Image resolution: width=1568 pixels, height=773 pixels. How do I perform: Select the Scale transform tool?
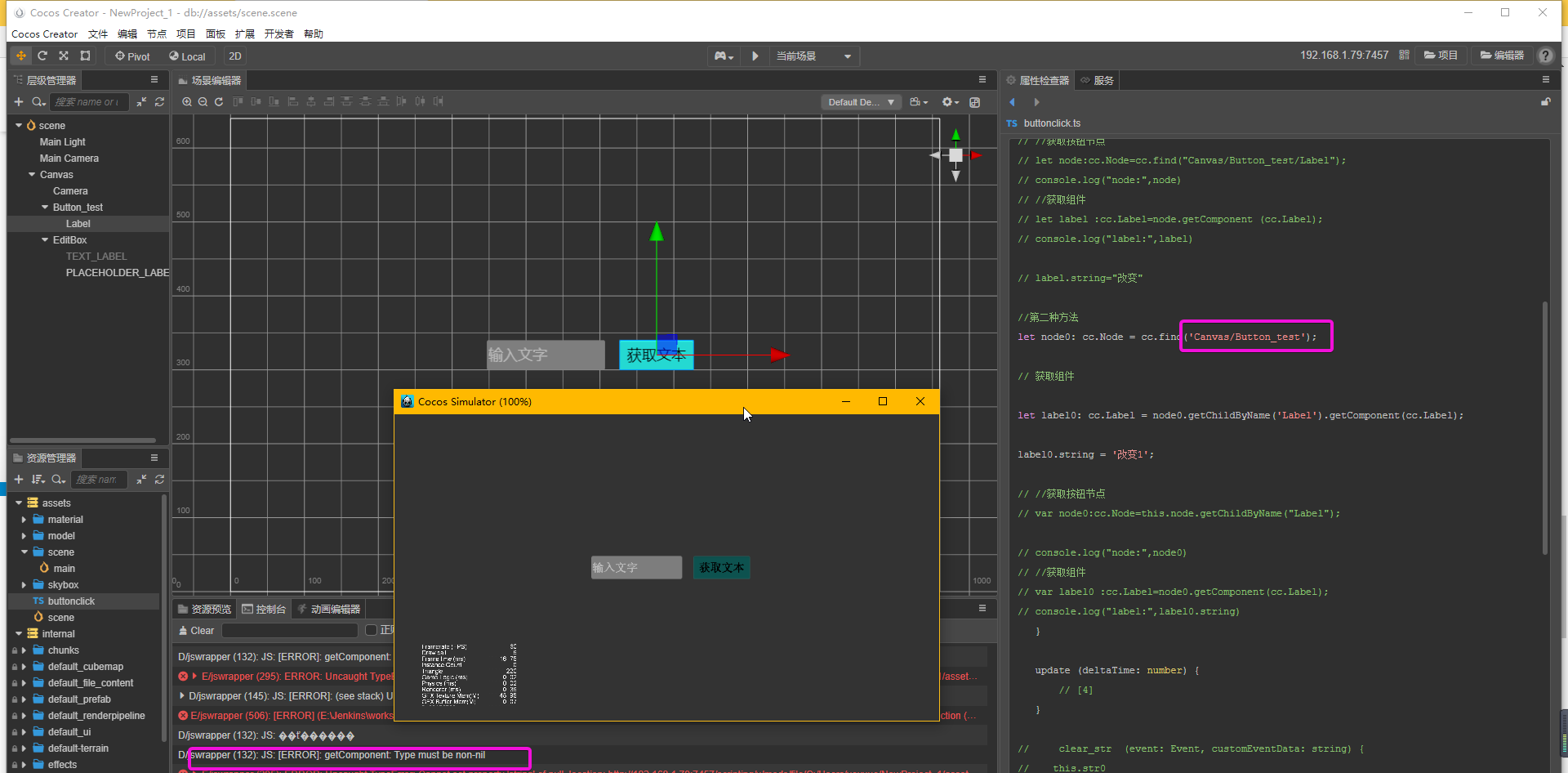64,56
